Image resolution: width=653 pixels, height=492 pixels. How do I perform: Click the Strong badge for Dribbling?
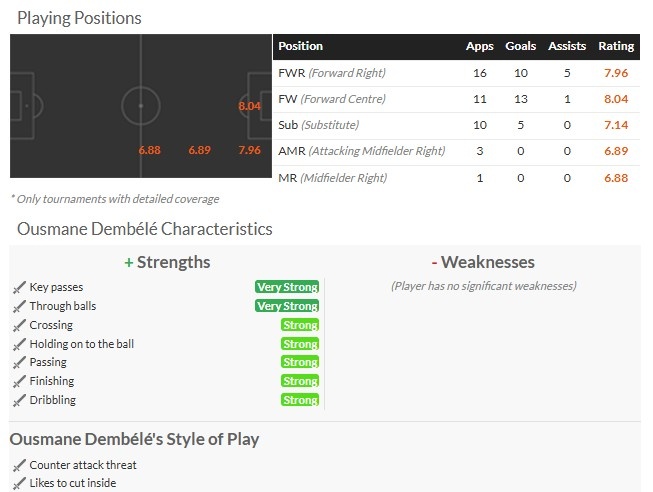pyautogui.click(x=300, y=400)
